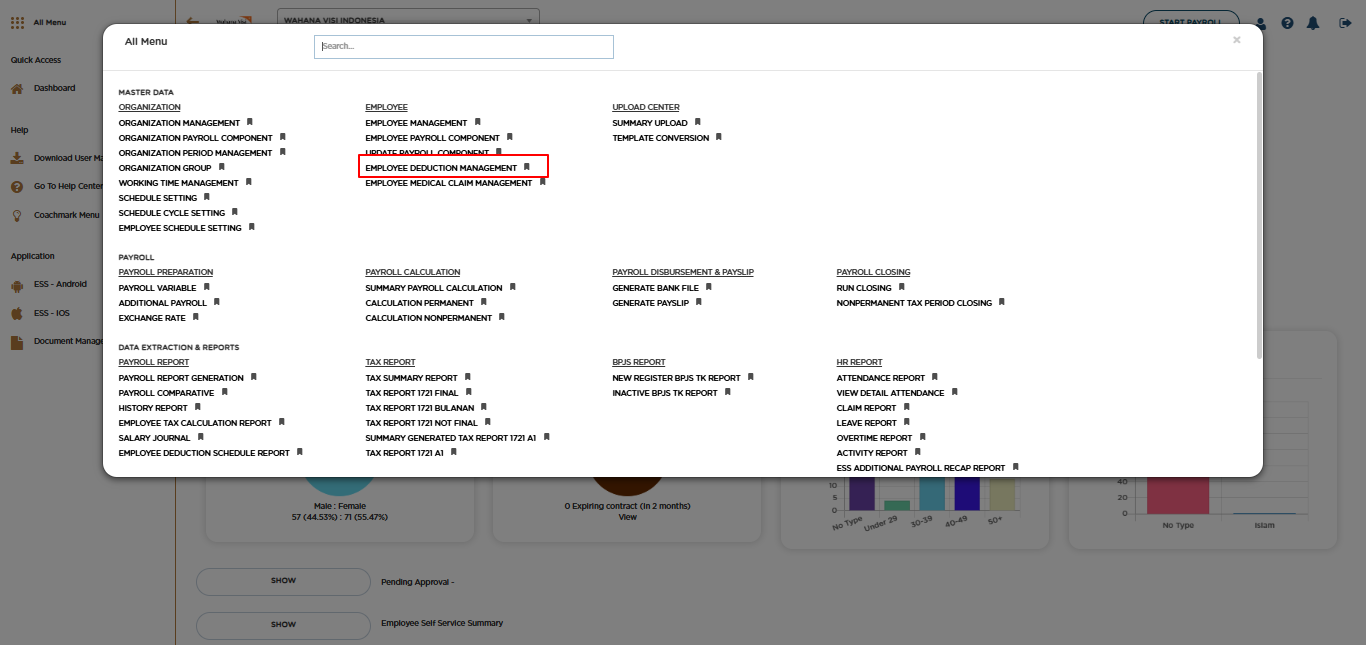Bookmark Attendance Report entry
This screenshot has height=645, width=1366.
(935, 377)
